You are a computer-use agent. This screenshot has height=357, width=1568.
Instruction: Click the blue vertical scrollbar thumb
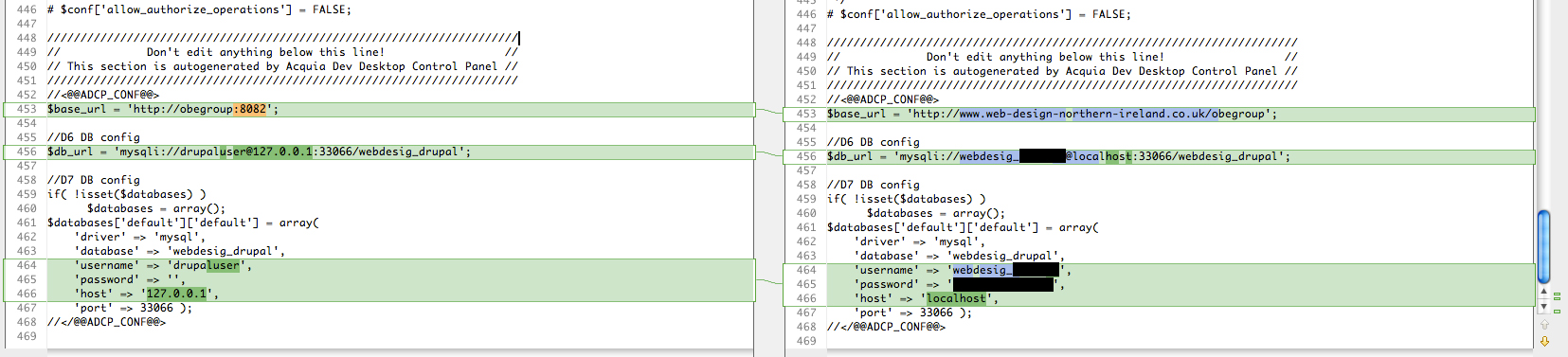[x=1544, y=246]
